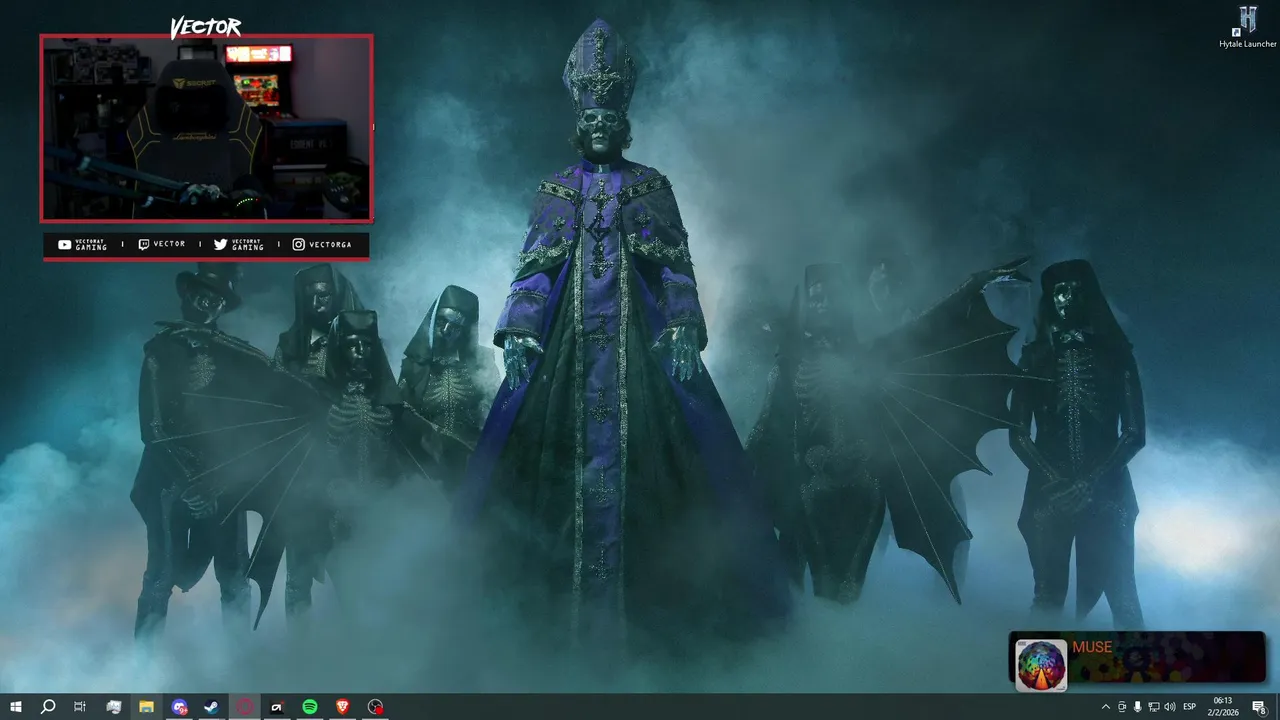Click the microphone tray icon
The height and width of the screenshot is (720, 1280).
(x=1137, y=707)
